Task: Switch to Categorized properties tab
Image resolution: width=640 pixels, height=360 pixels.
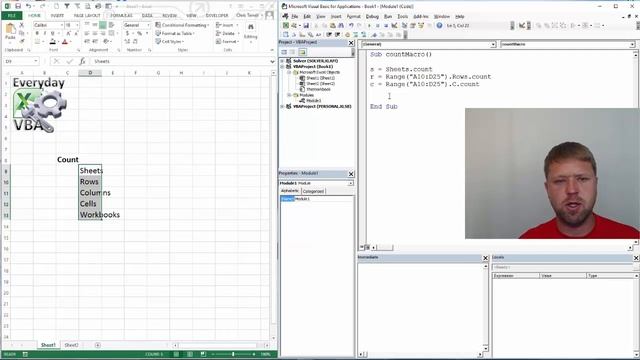Action: point(313,191)
